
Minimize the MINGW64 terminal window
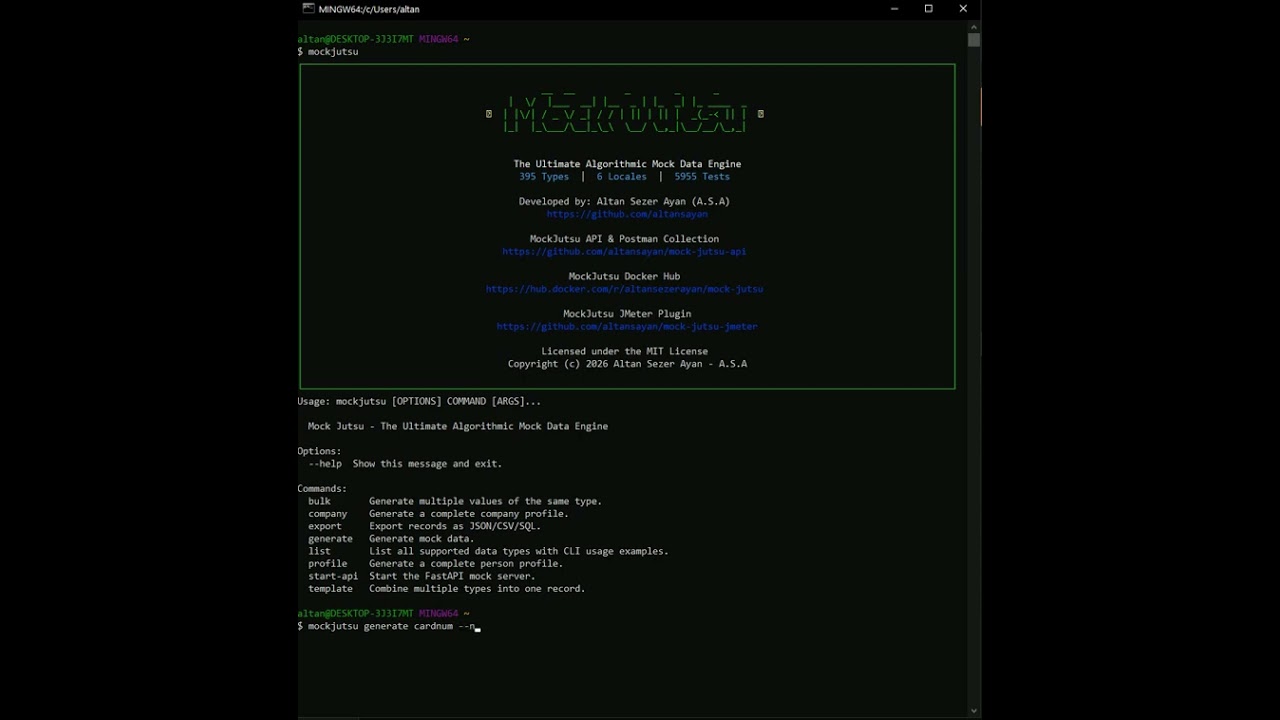894,9
